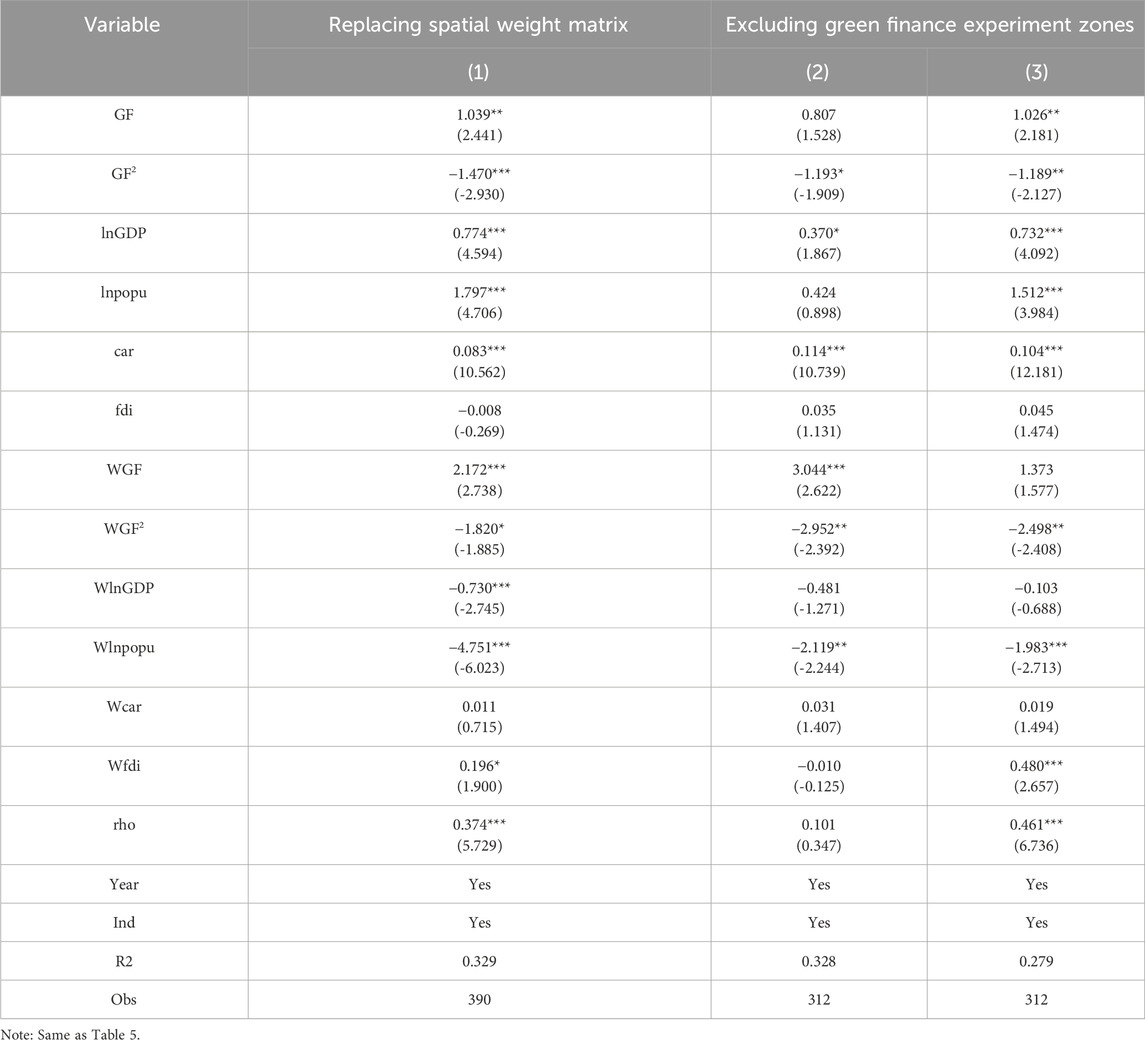Select the column (3) subheader

pyautogui.click(x=1036, y=73)
